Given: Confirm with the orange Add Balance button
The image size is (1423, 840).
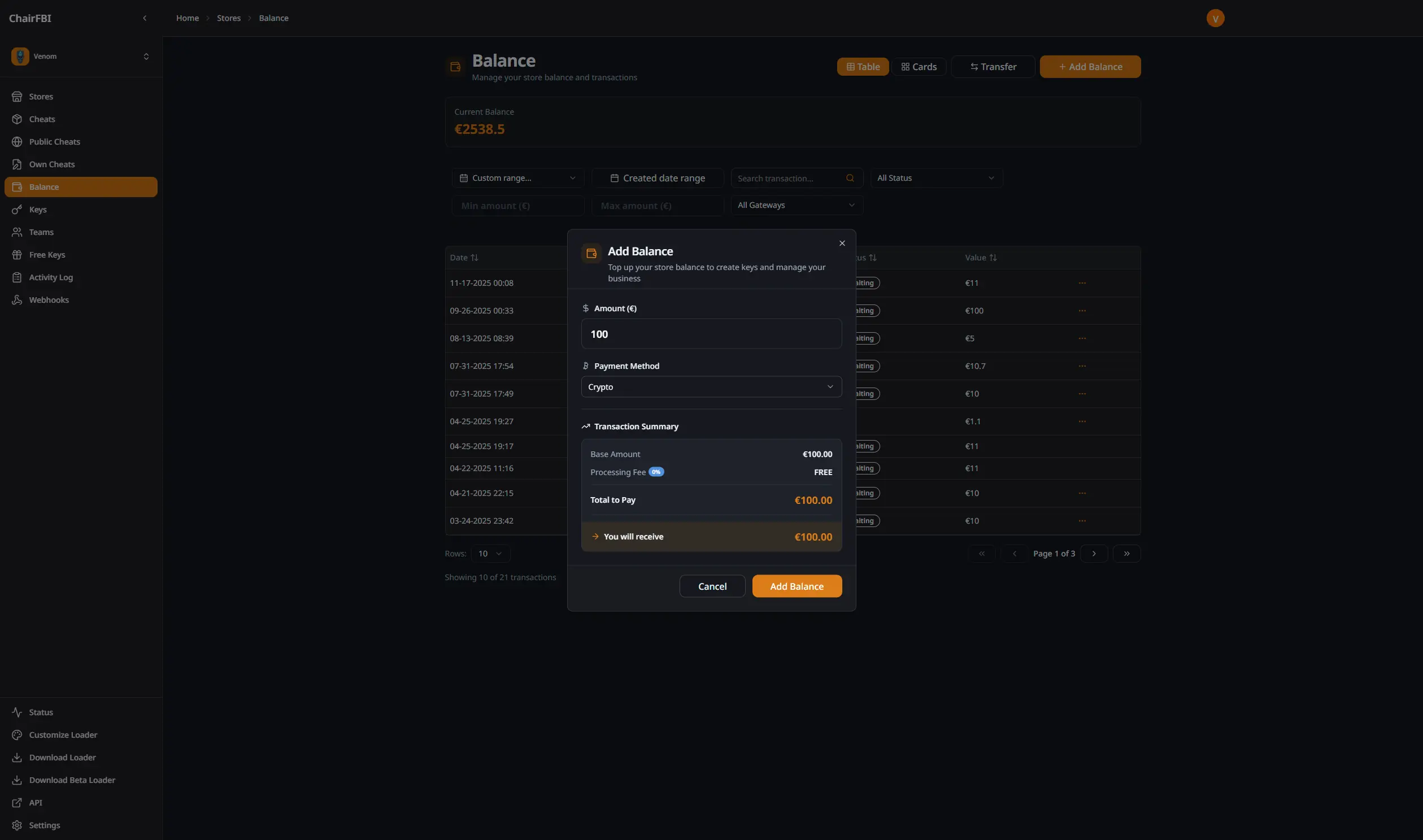Looking at the screenshot, I should click(797, 586).
